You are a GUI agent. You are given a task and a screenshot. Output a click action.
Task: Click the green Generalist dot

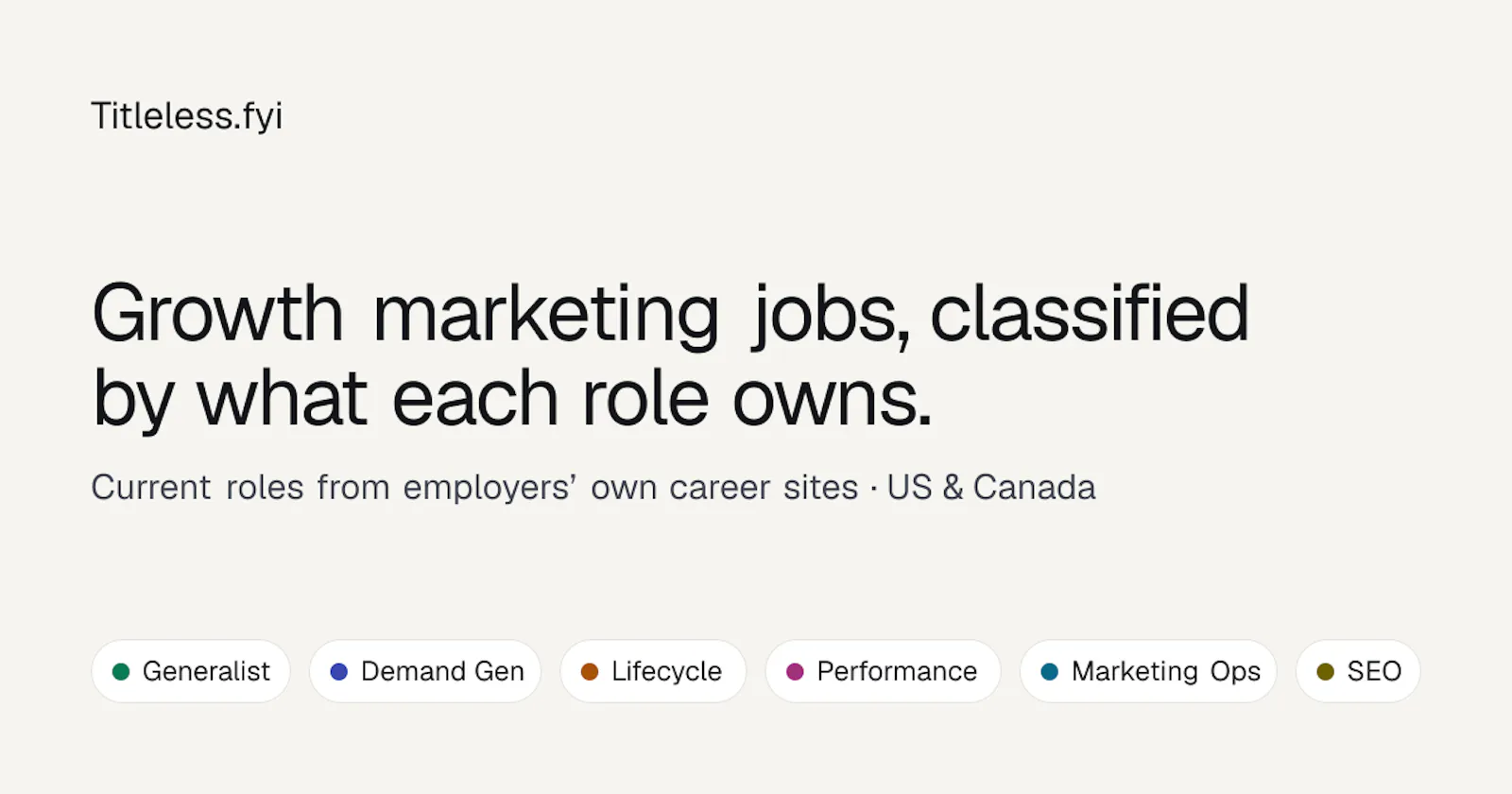click(121, 672)
